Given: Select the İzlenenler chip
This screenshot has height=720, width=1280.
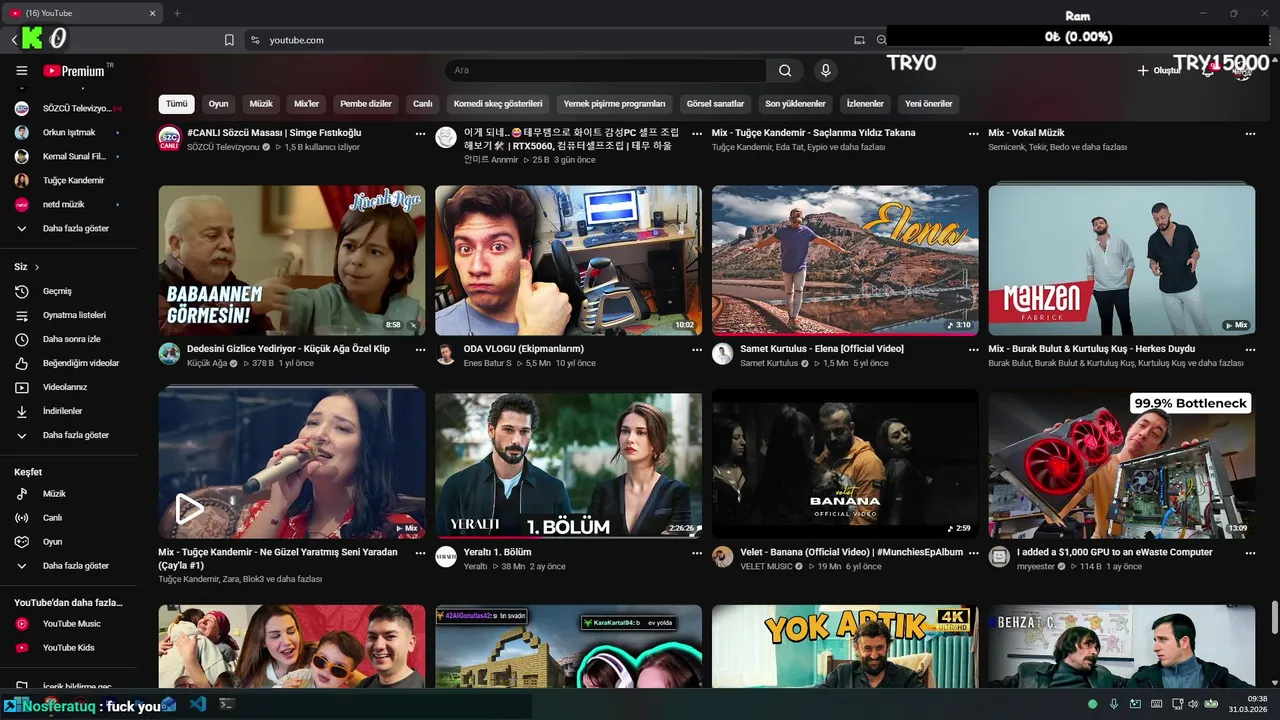Looking at the screenshot, I should [865, 104].
